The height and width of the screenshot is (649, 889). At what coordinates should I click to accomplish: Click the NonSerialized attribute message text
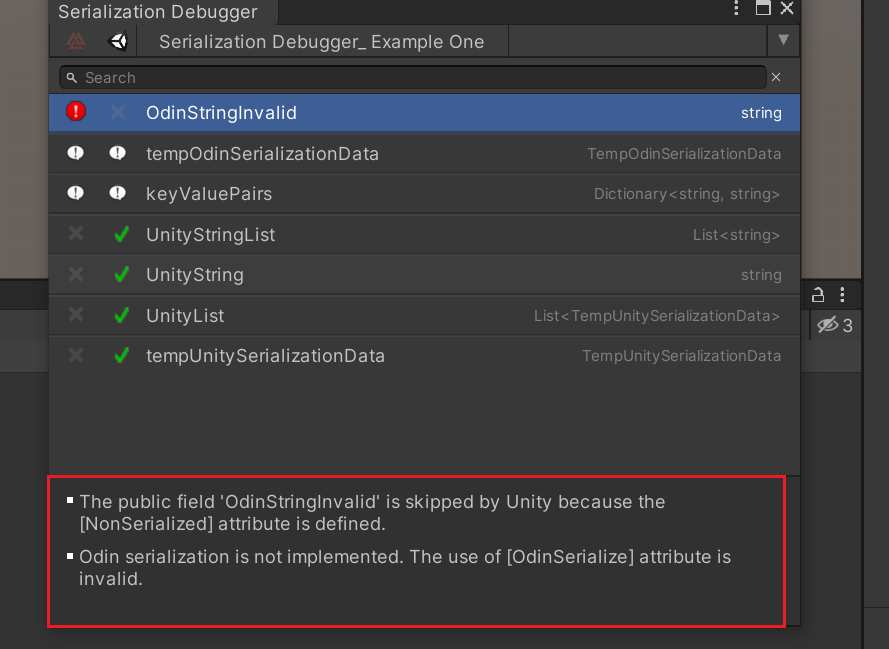click(x=372, y=513)
